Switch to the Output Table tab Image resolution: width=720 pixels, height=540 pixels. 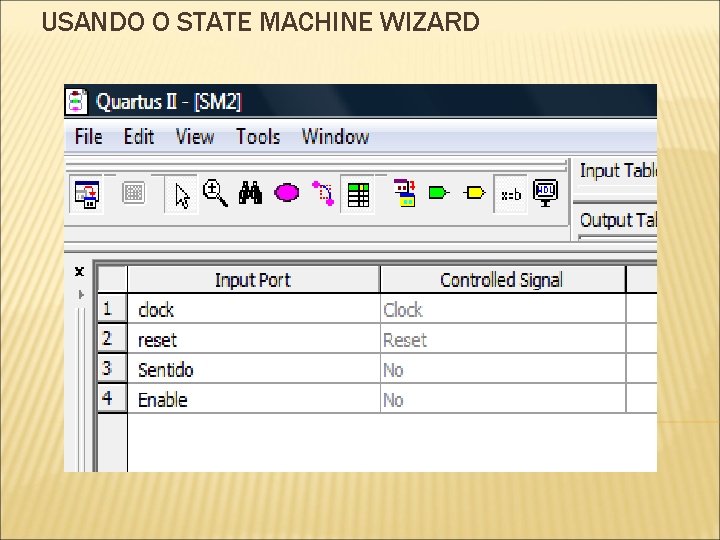(x=618, y=220)
